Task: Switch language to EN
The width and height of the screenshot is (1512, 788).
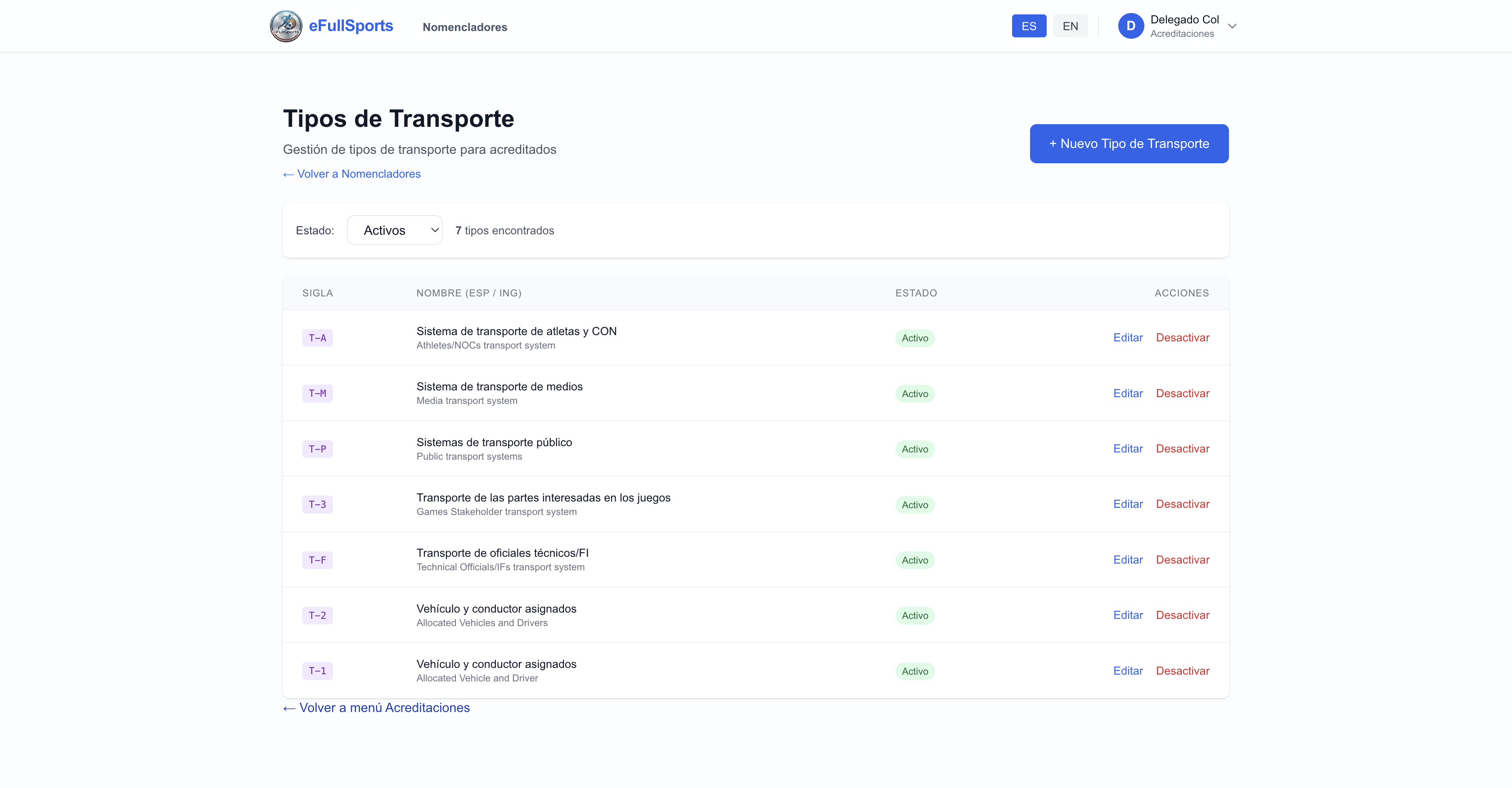Action: [1070, 26]
